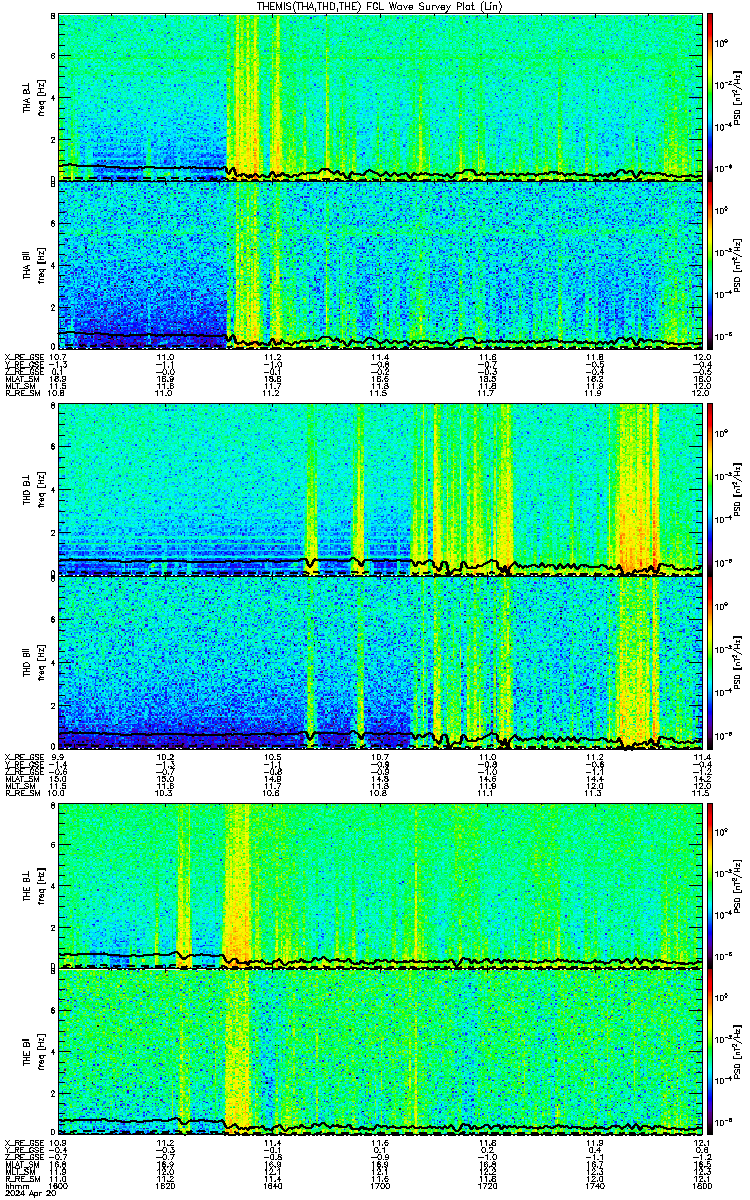
Task: Click the THE B∥ panel color bar
Action: pos(710,1052)
